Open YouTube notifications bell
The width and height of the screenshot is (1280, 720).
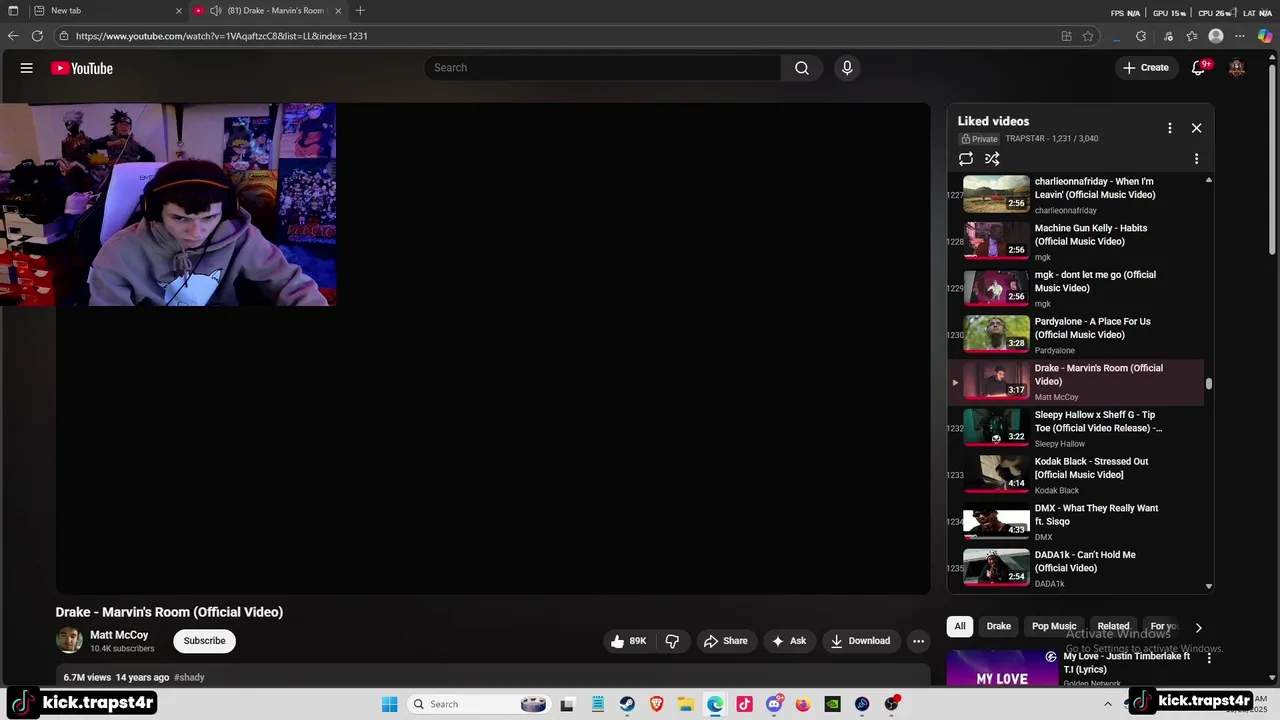[x=1198, y=68]
